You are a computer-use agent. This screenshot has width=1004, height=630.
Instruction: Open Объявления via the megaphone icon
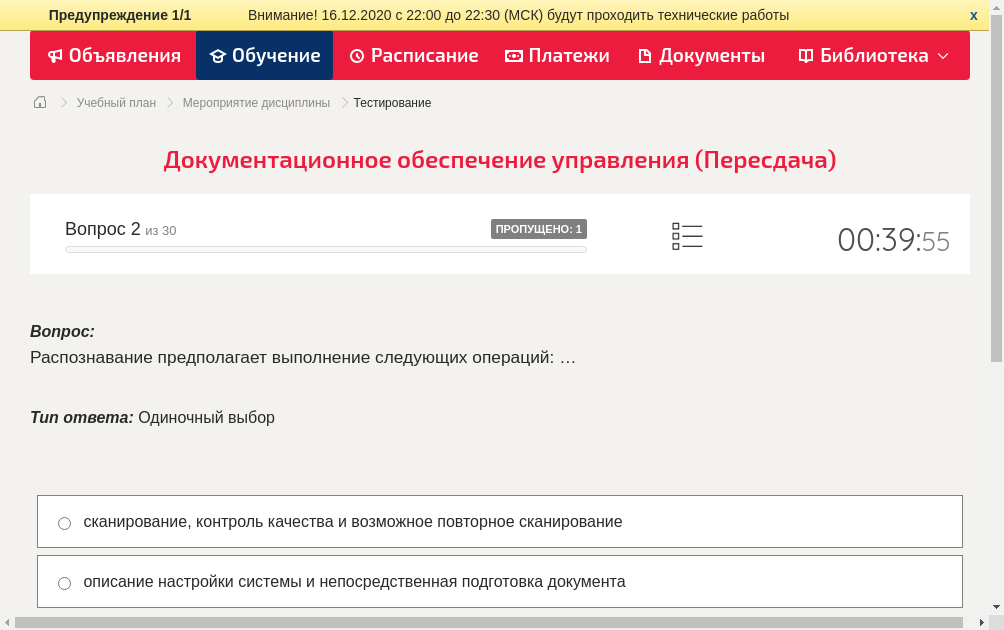[x=55, y=56]
